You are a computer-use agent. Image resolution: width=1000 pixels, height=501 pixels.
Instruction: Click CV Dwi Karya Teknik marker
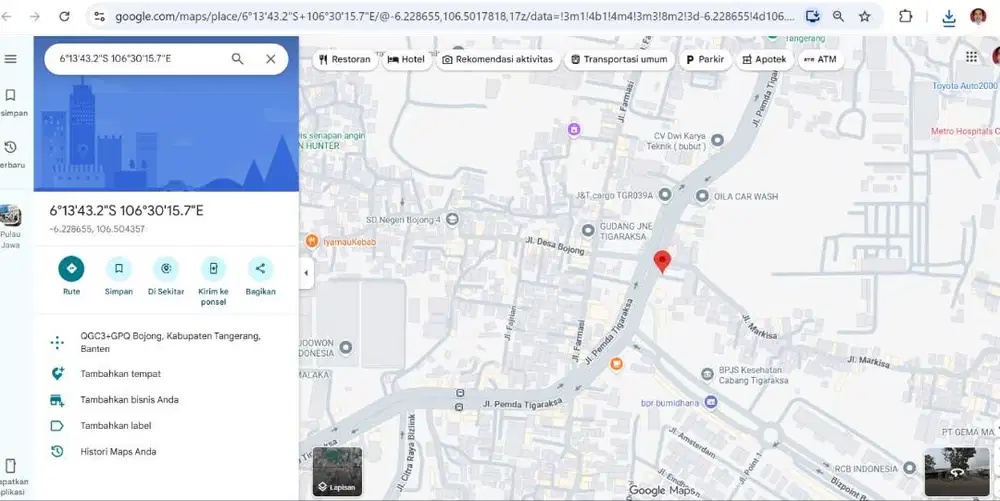(x=717, y=140)
